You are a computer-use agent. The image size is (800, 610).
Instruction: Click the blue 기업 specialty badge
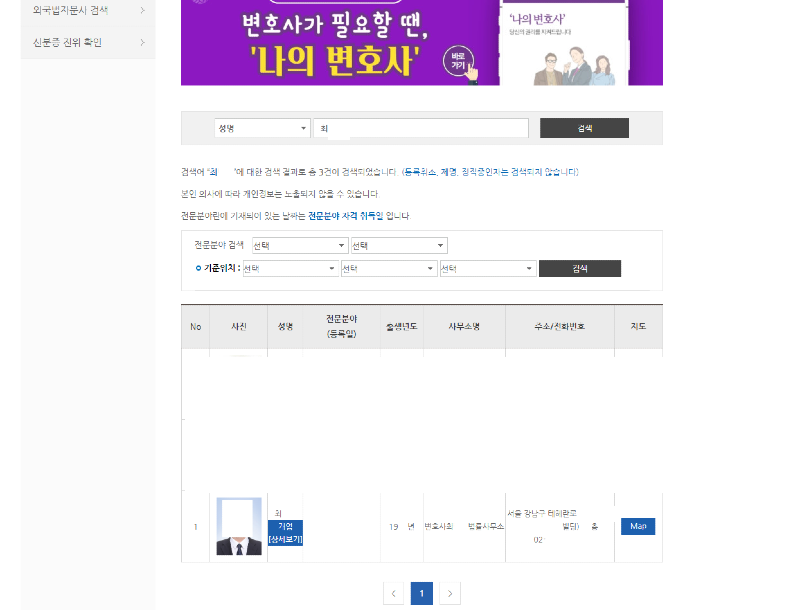(284, 525)
